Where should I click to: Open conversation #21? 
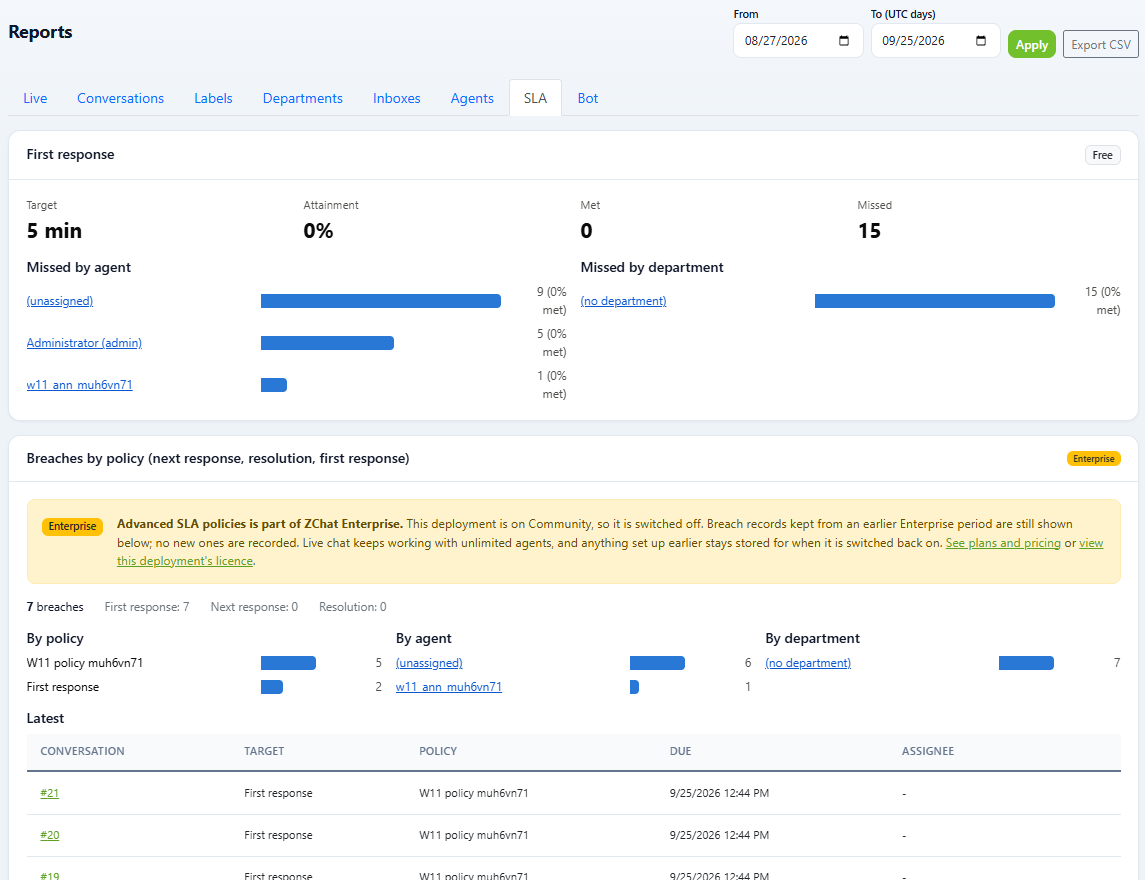pos(50,793)
